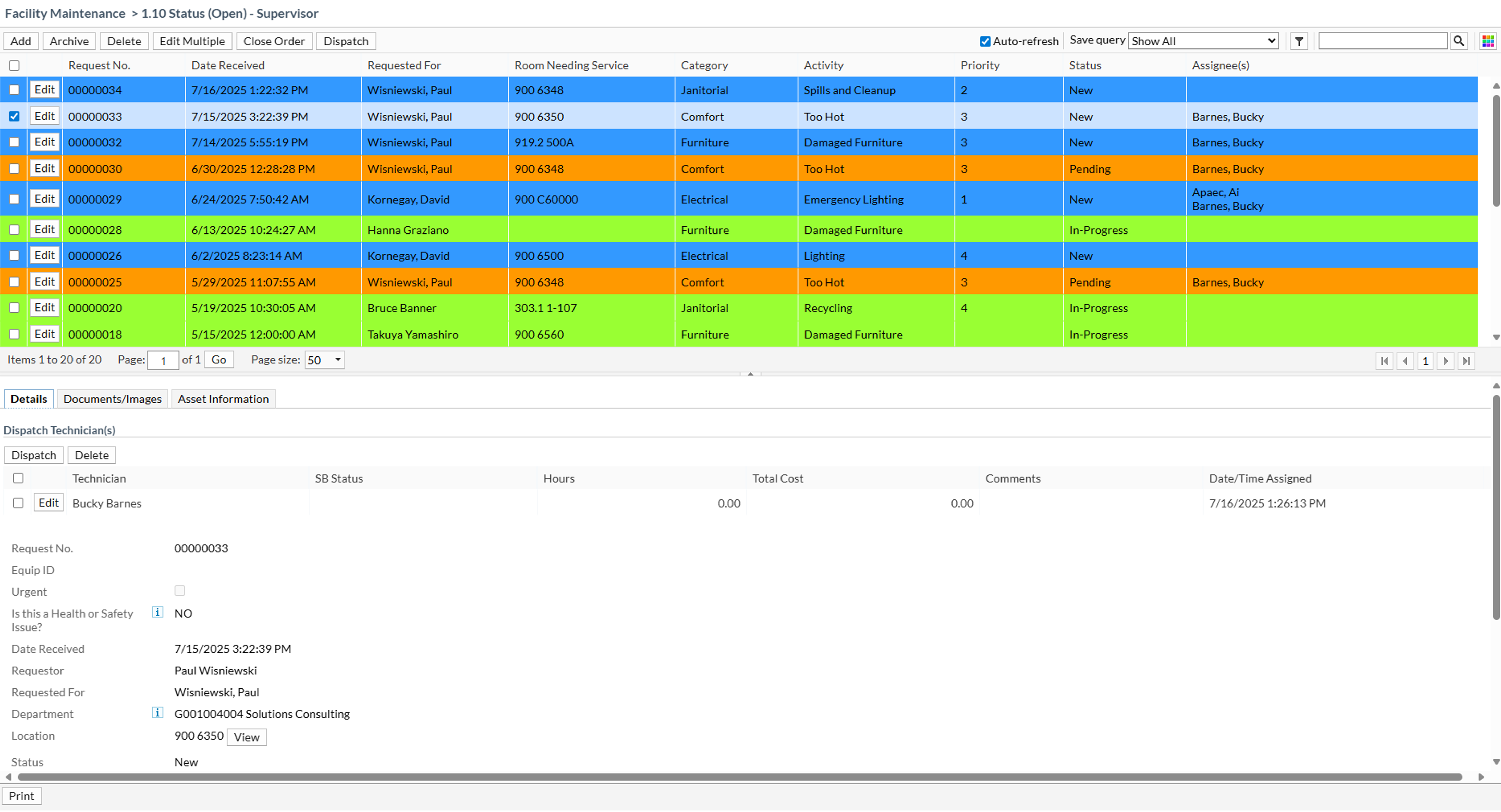Open the color legend grid icon
This screenshot has width=1501, height=812.
(1487, 41)
